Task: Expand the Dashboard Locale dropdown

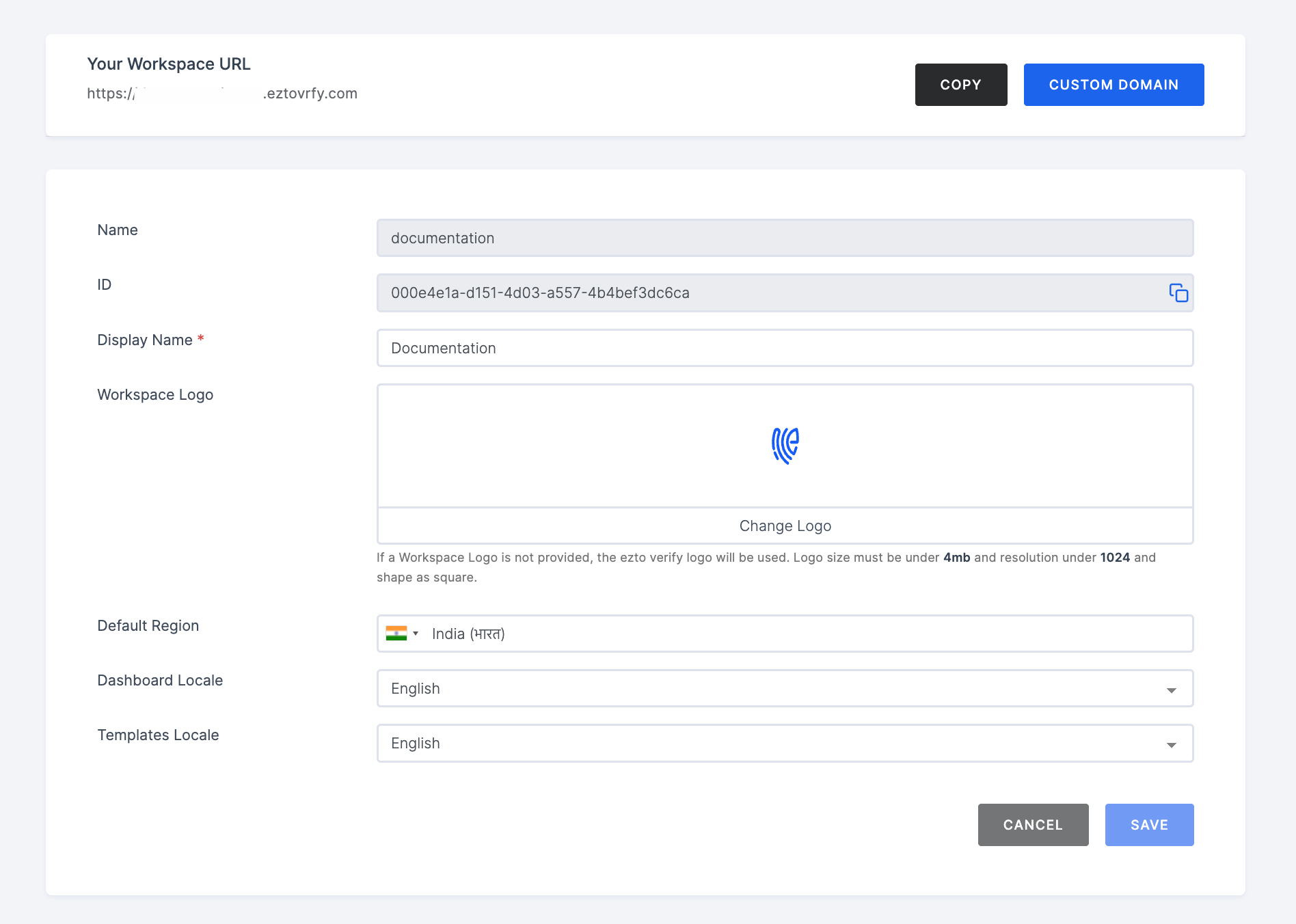Action: pyautogui.click(x=785, y=688)
